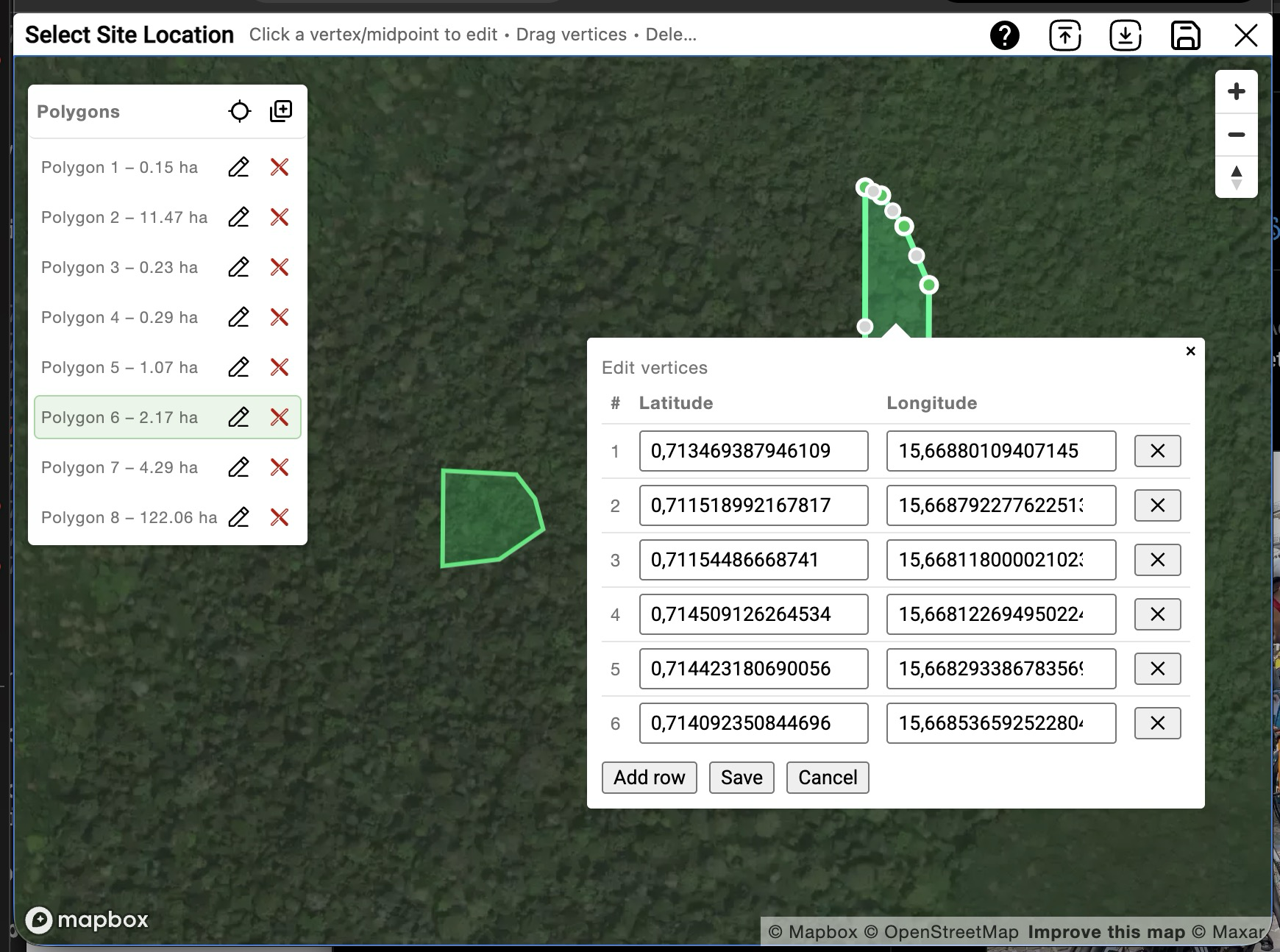This screenshot has height=952, width=1280.
Task: Close the Edit vertices popup
Action: tap(1191, 351)
